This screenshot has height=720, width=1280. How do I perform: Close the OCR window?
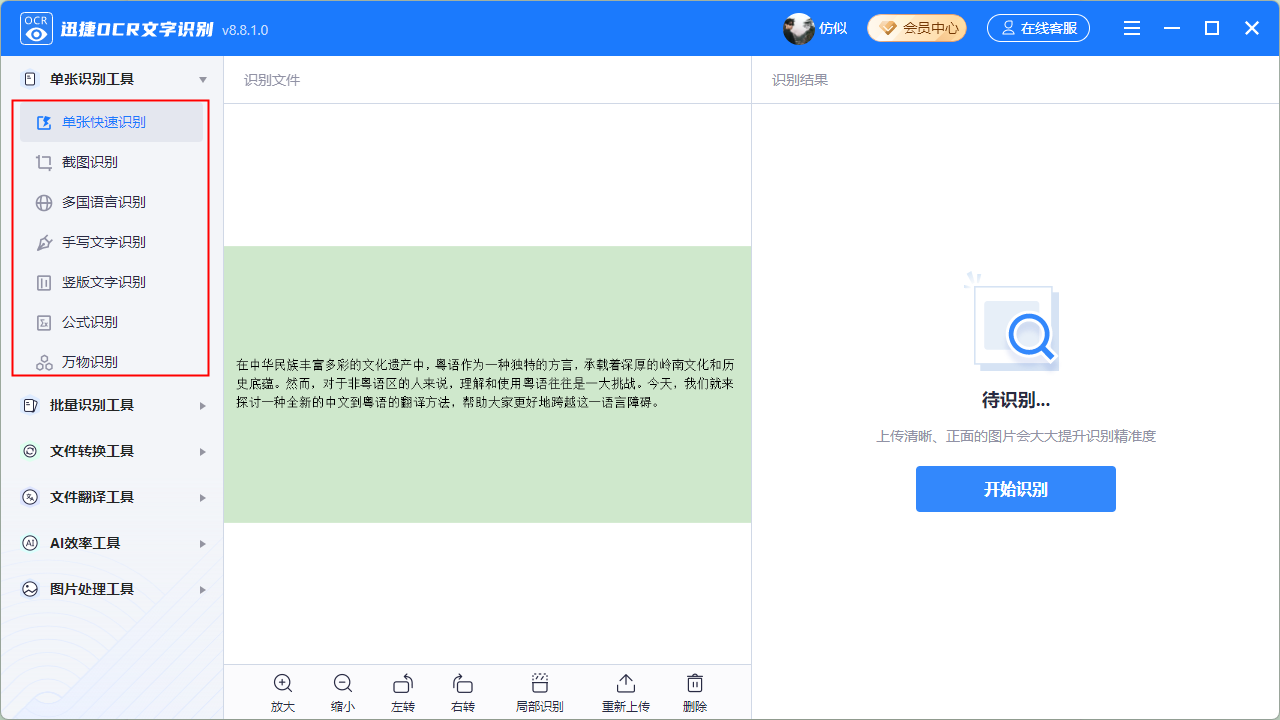click(x=1252, y=29)
